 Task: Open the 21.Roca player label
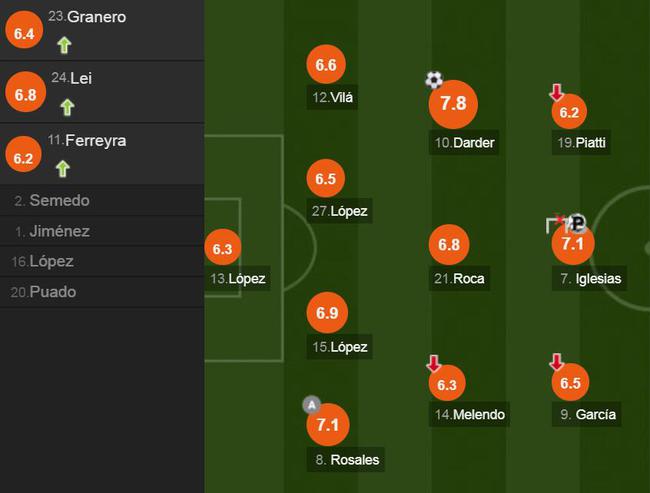(459, 278)
